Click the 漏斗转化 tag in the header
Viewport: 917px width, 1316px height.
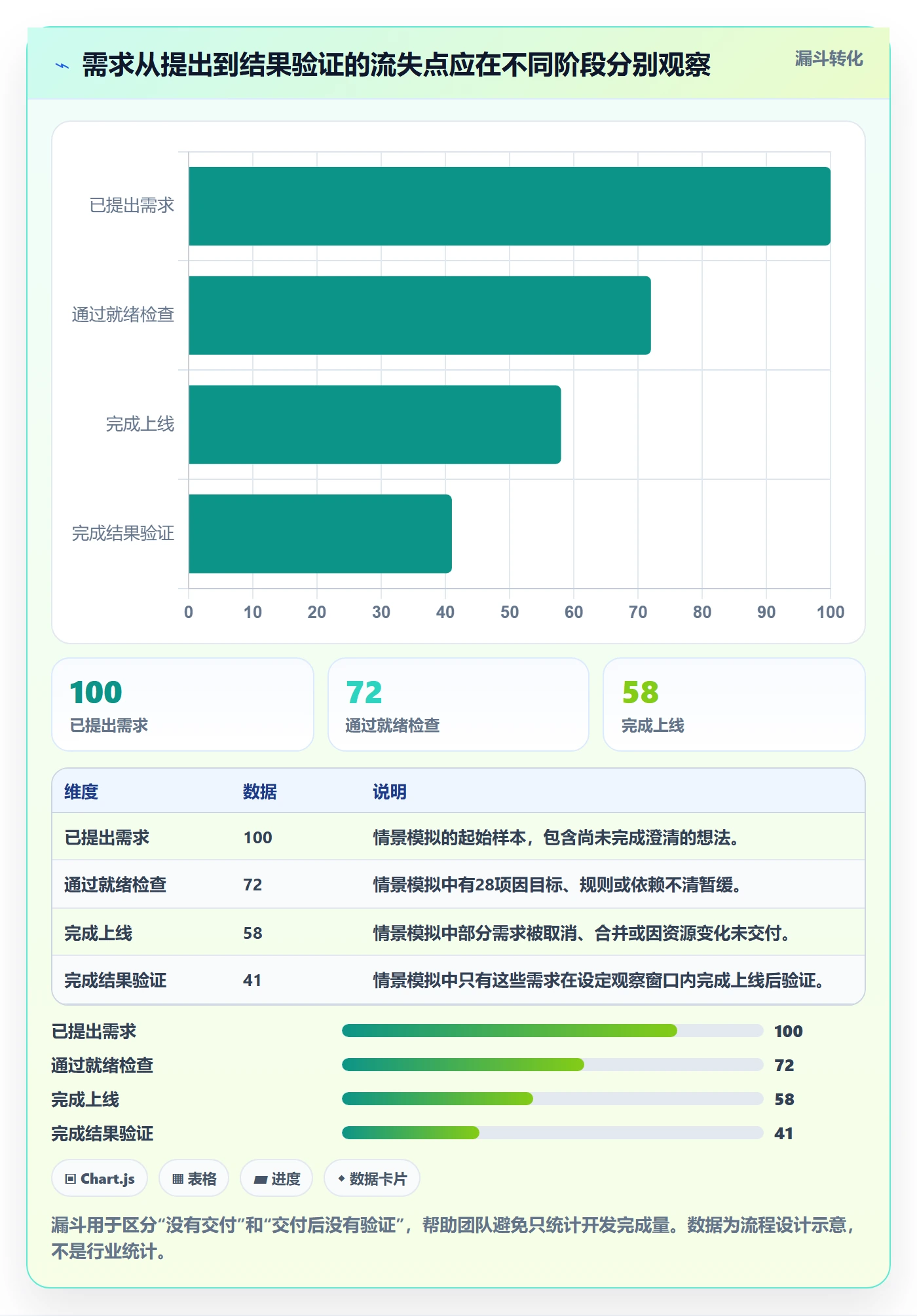829,59
